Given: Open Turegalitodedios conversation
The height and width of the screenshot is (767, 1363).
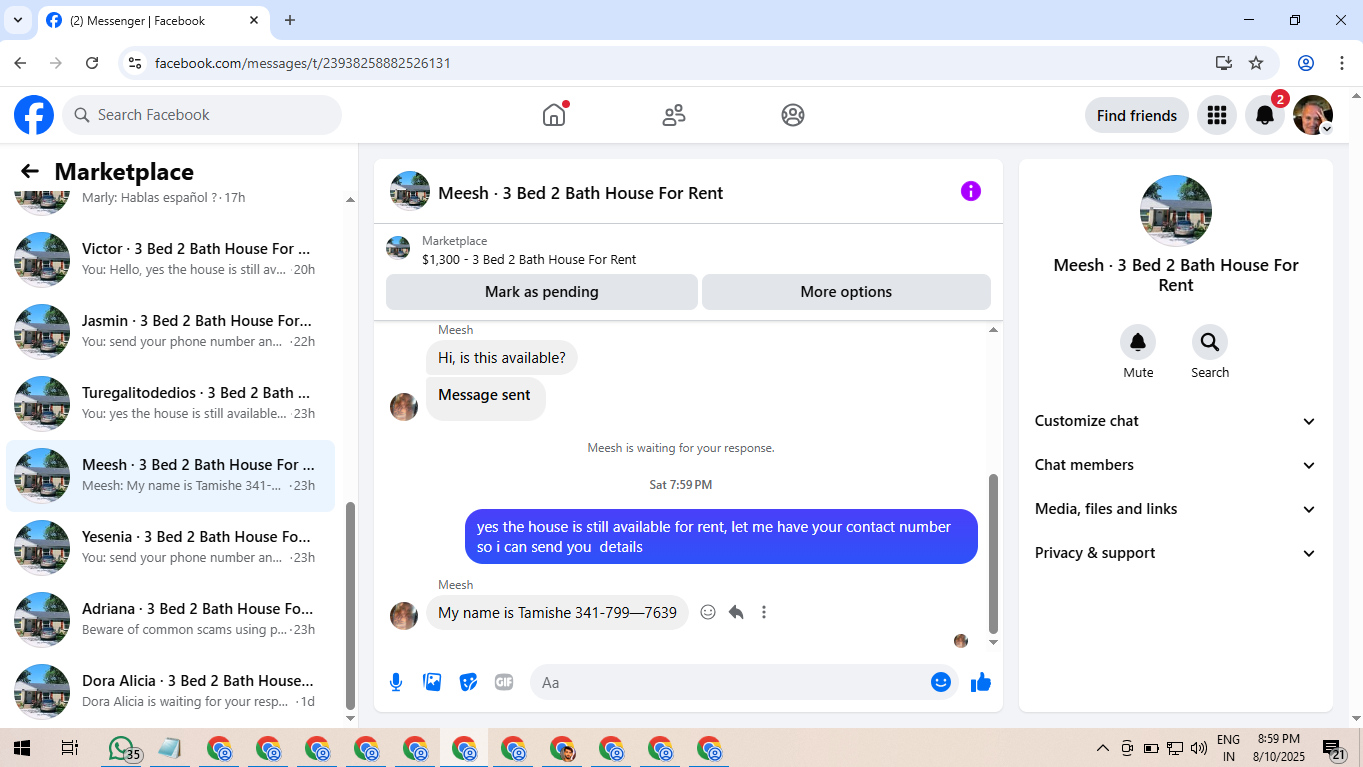Looking at the screenshot, I should point(171,403).
